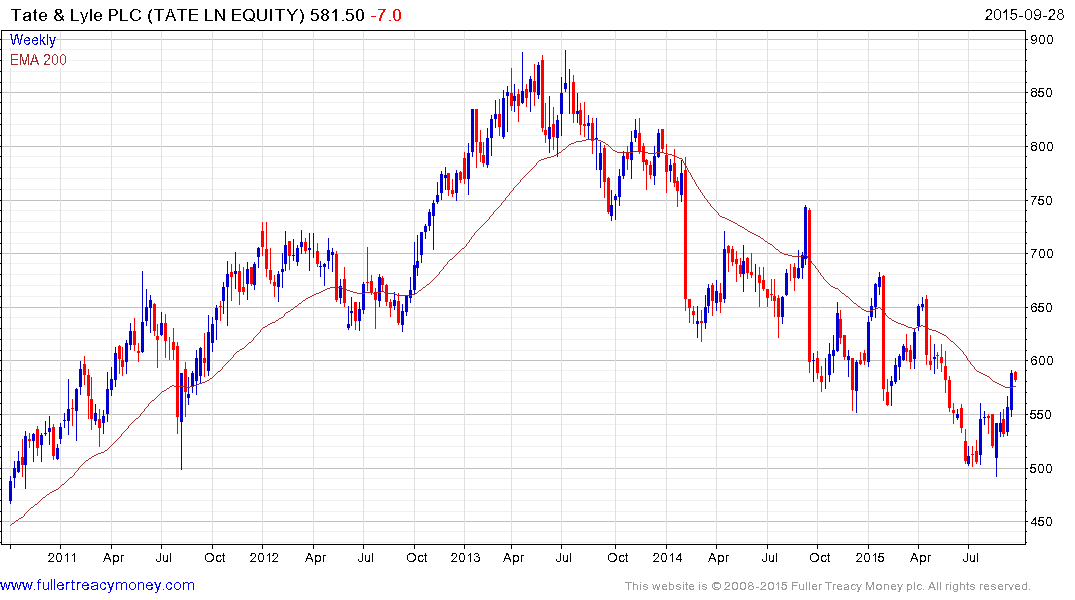This screenshot has width=1075, height=600.
Task: Click the copyright notice text
Action: [x=828, y=586]
